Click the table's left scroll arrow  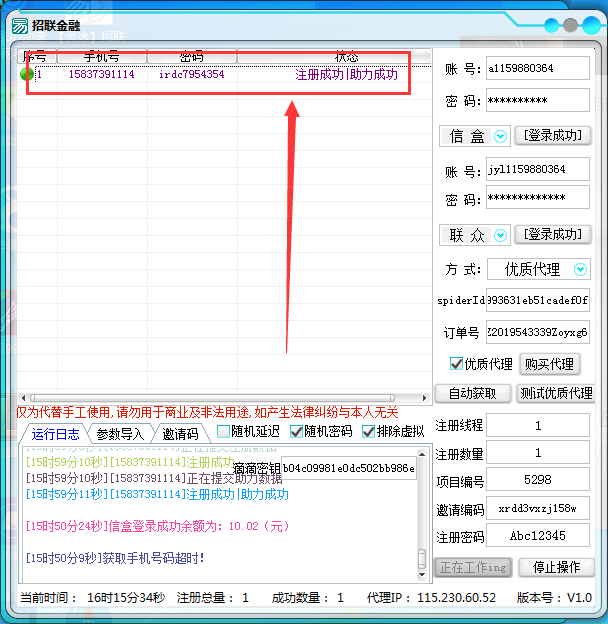coord(23,398)
